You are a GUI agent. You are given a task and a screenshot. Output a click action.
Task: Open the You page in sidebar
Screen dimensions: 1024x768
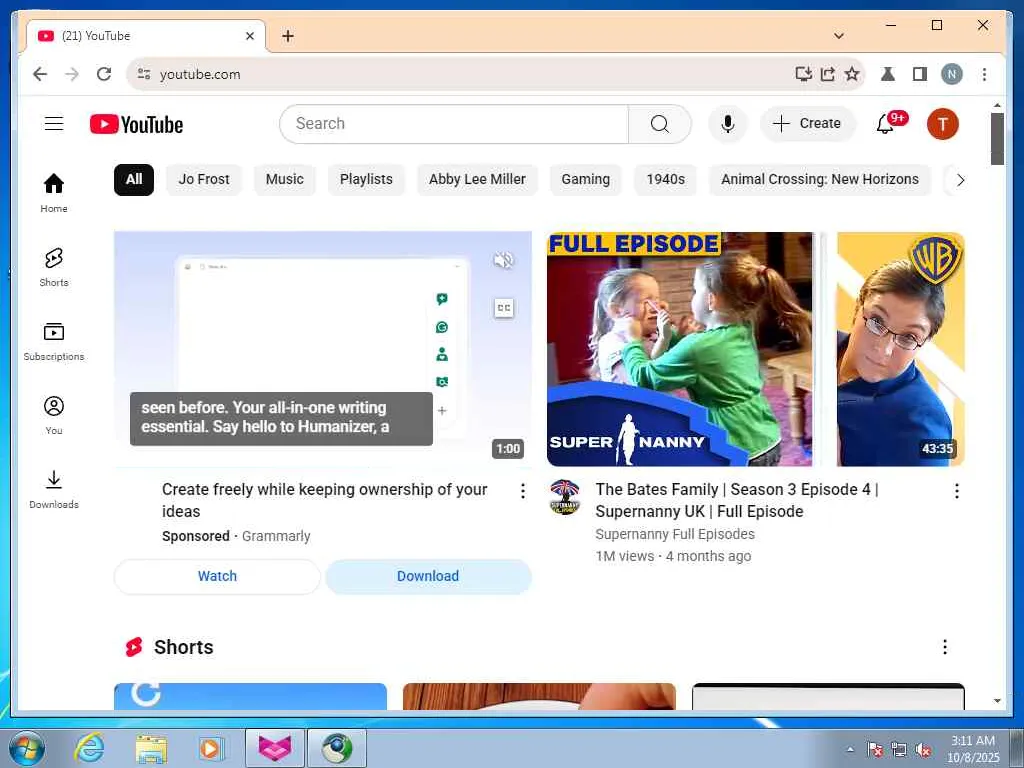click(54, 415)
